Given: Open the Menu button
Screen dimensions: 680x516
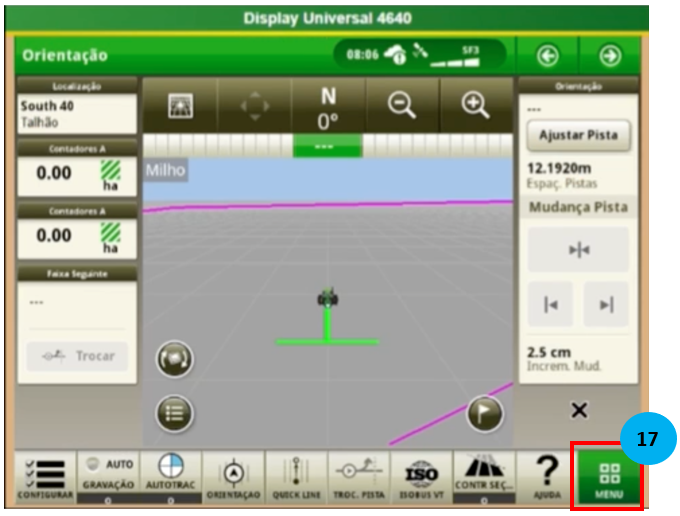Looking at the screenshot, I should click(x=608, y=476).
